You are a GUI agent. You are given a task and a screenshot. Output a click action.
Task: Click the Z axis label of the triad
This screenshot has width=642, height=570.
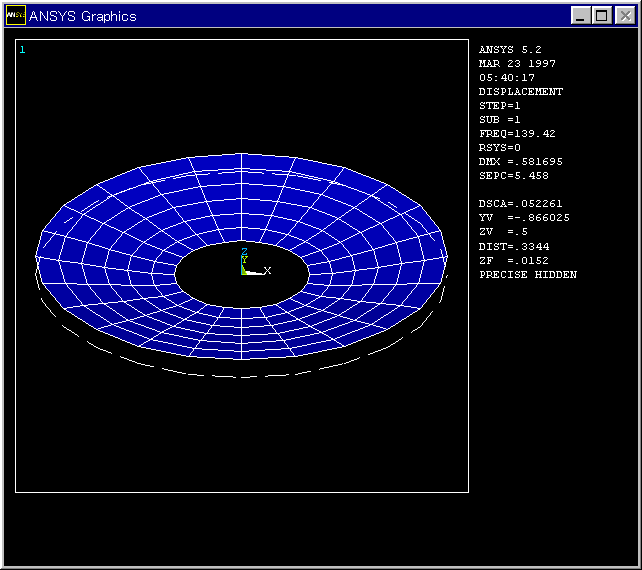(x=244, y=251)
